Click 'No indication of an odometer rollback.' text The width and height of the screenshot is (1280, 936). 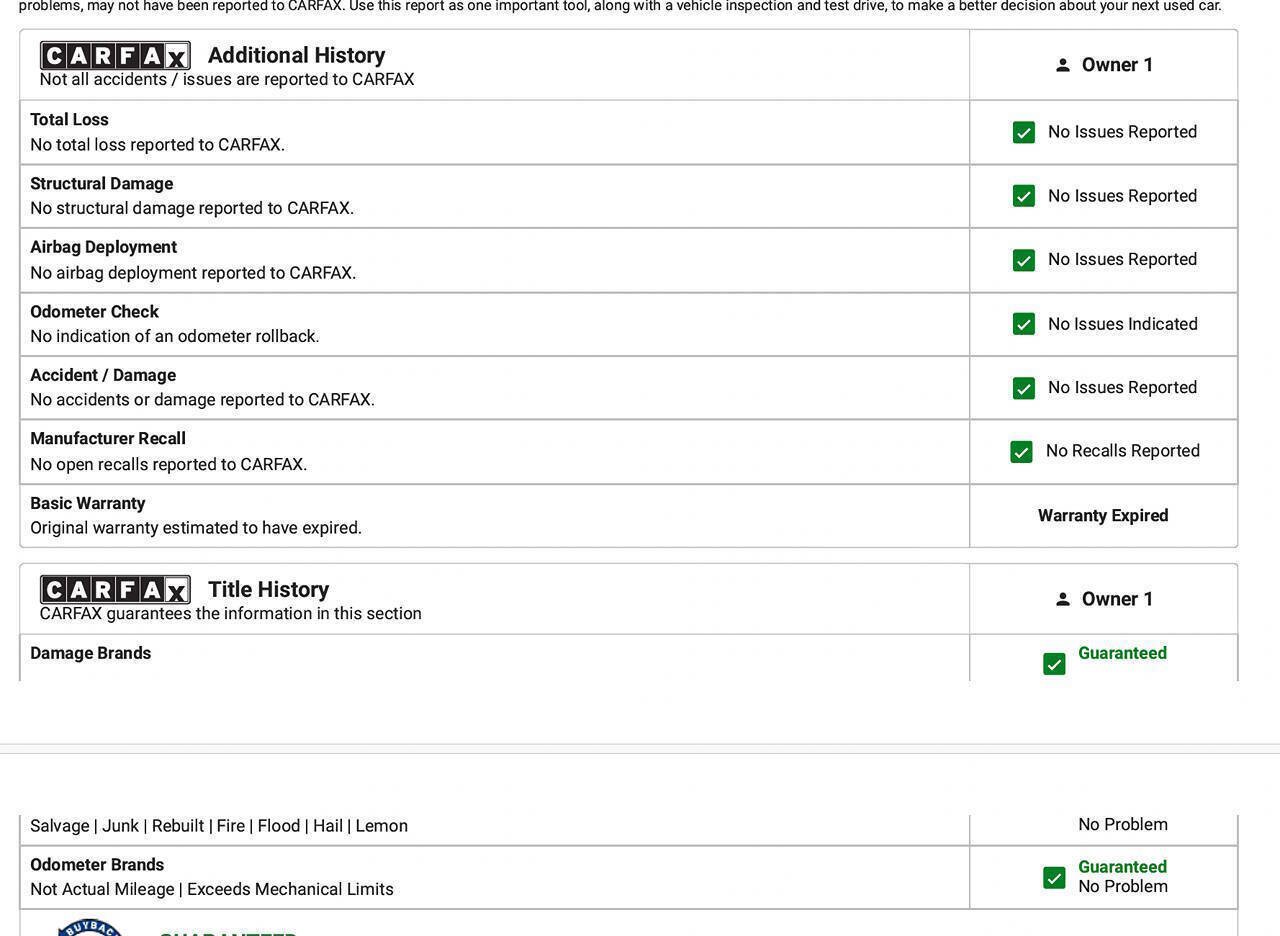coord(175,336)
